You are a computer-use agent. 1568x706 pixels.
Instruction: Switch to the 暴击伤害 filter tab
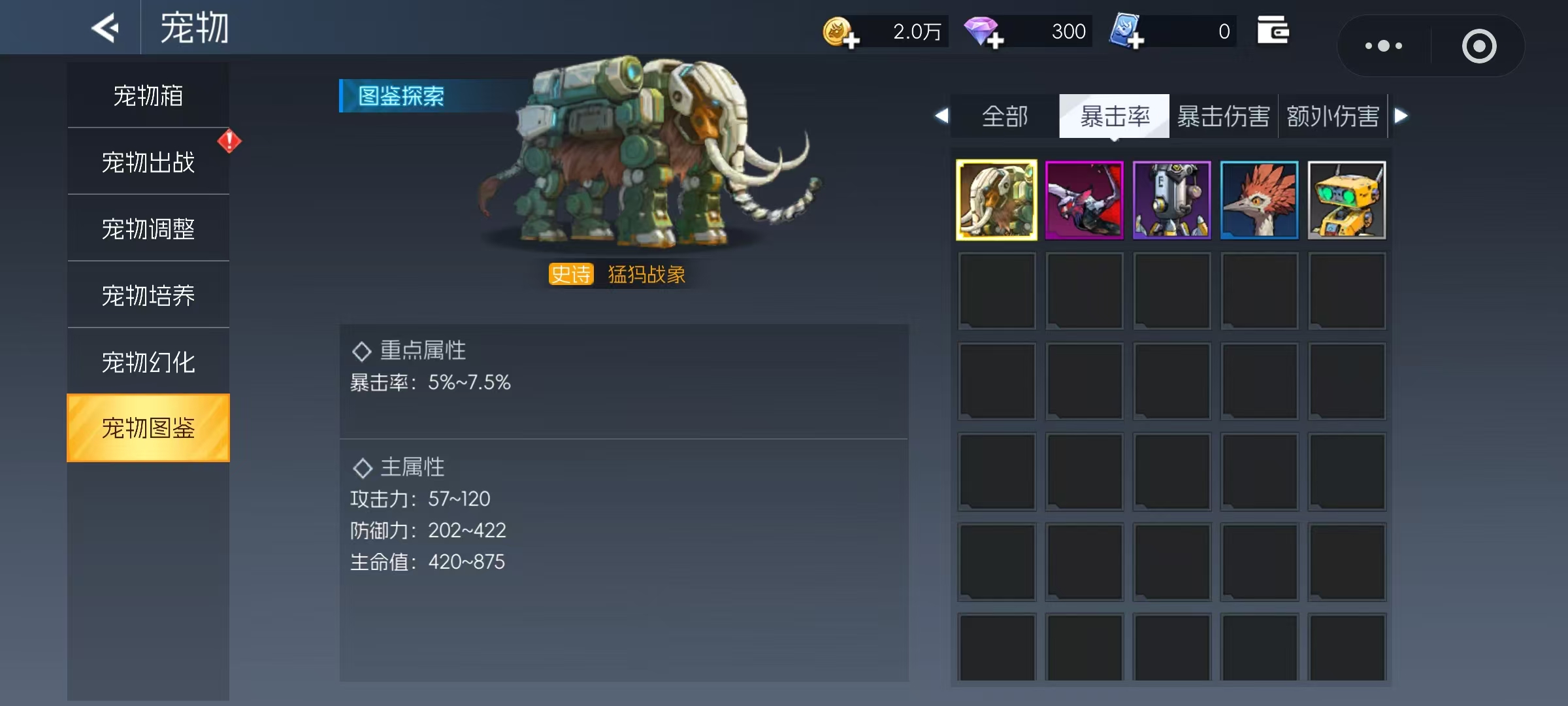1223,116
